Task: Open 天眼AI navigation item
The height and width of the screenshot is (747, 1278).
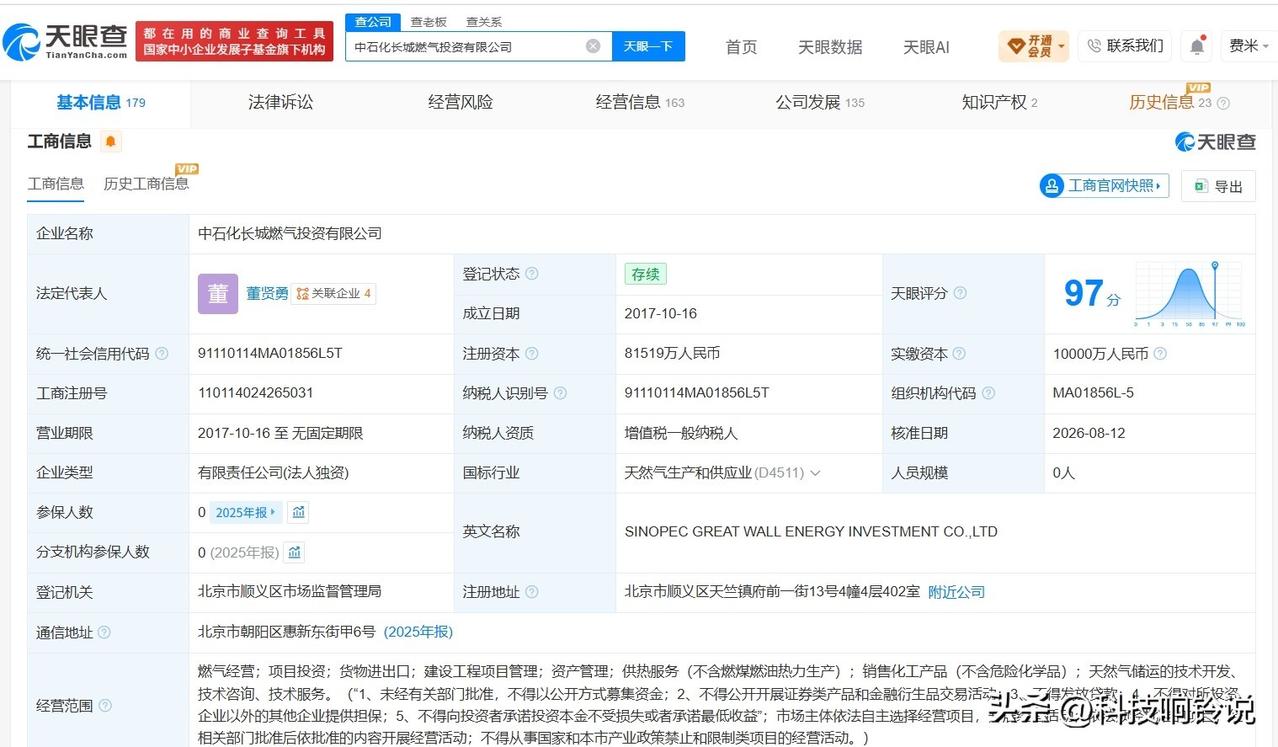Action: click(926, 47)
